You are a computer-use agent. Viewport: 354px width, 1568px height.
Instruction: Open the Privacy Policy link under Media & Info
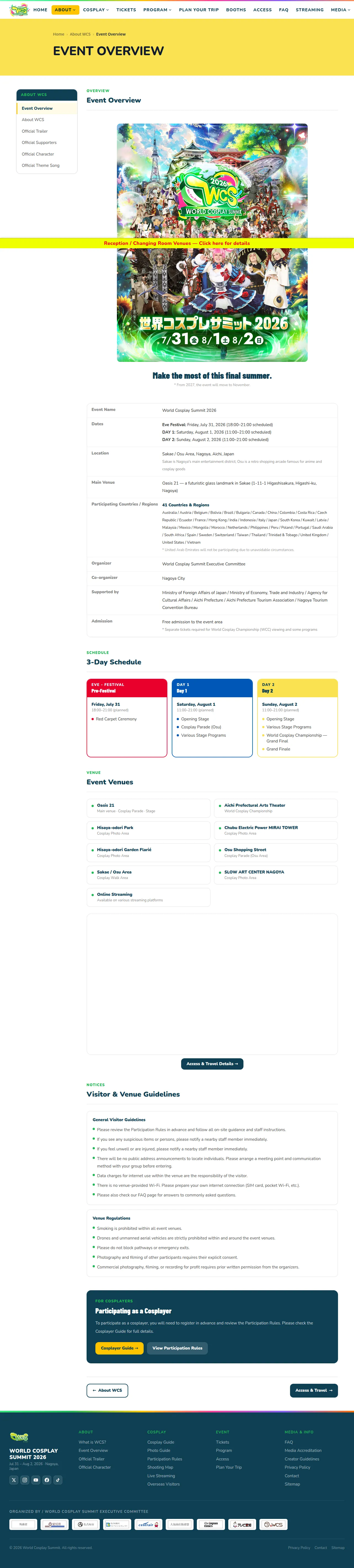[297, 1467]
